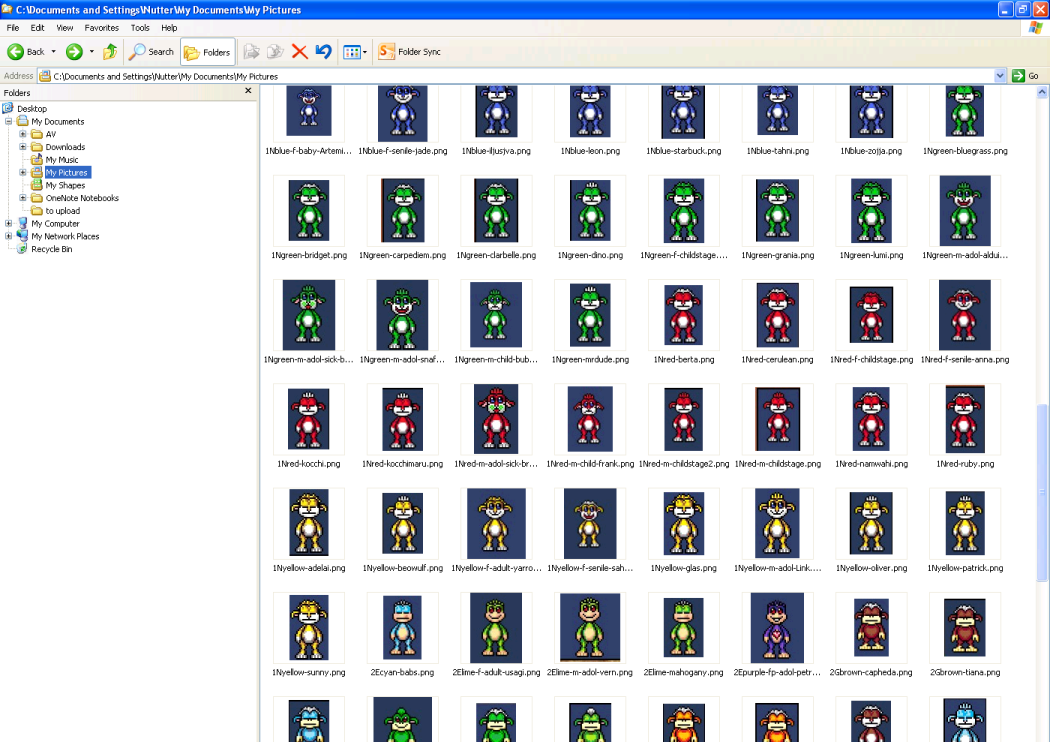Collapse the My Documents tree node

pyautogui.click(x=9, y=121)
